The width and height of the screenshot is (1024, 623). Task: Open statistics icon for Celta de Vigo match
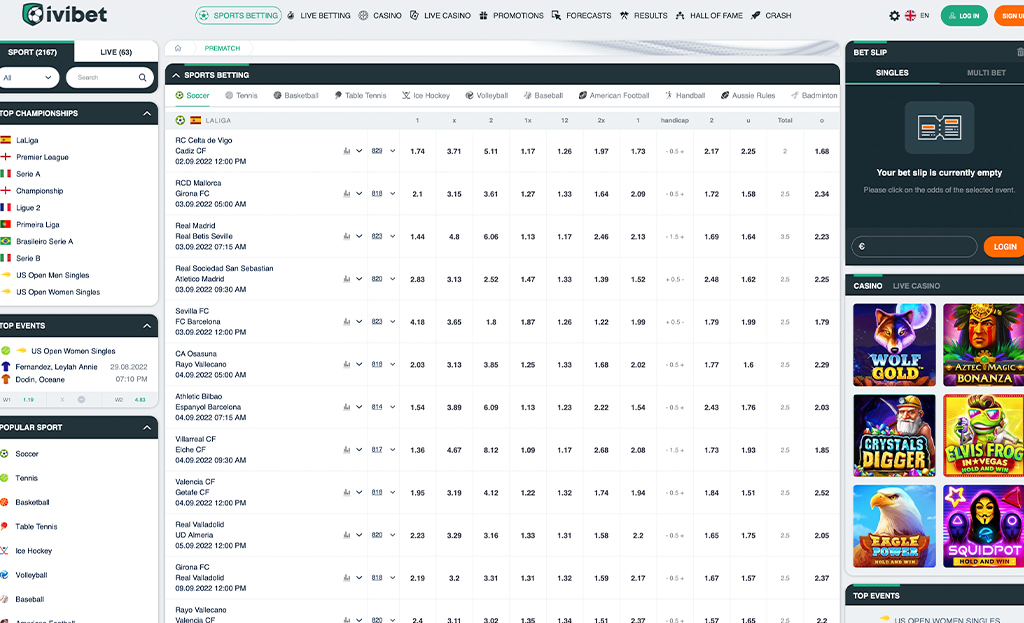(x=347, y=151)
